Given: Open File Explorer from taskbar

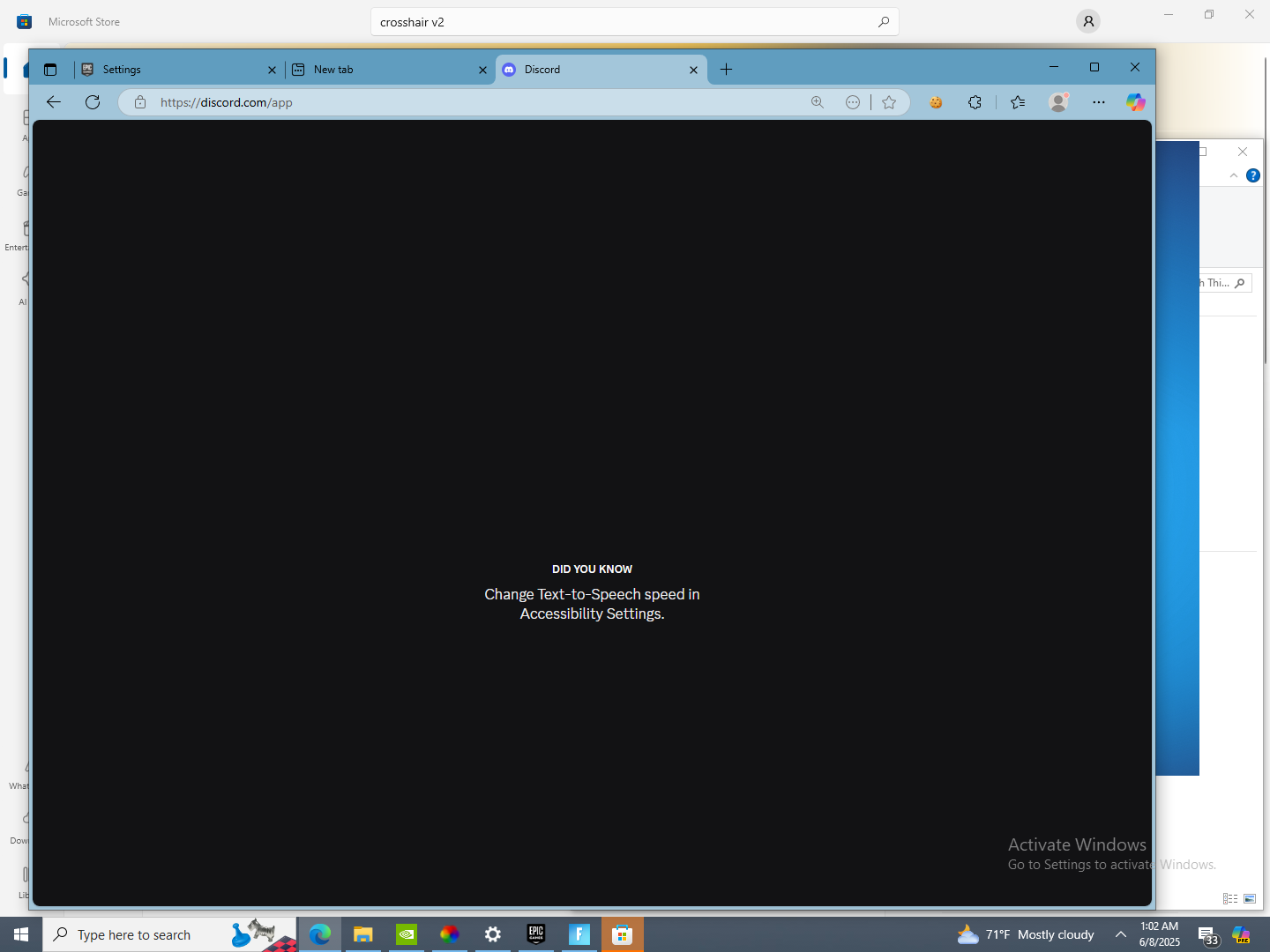Looking at the screenshot, I should click(363, 934).
